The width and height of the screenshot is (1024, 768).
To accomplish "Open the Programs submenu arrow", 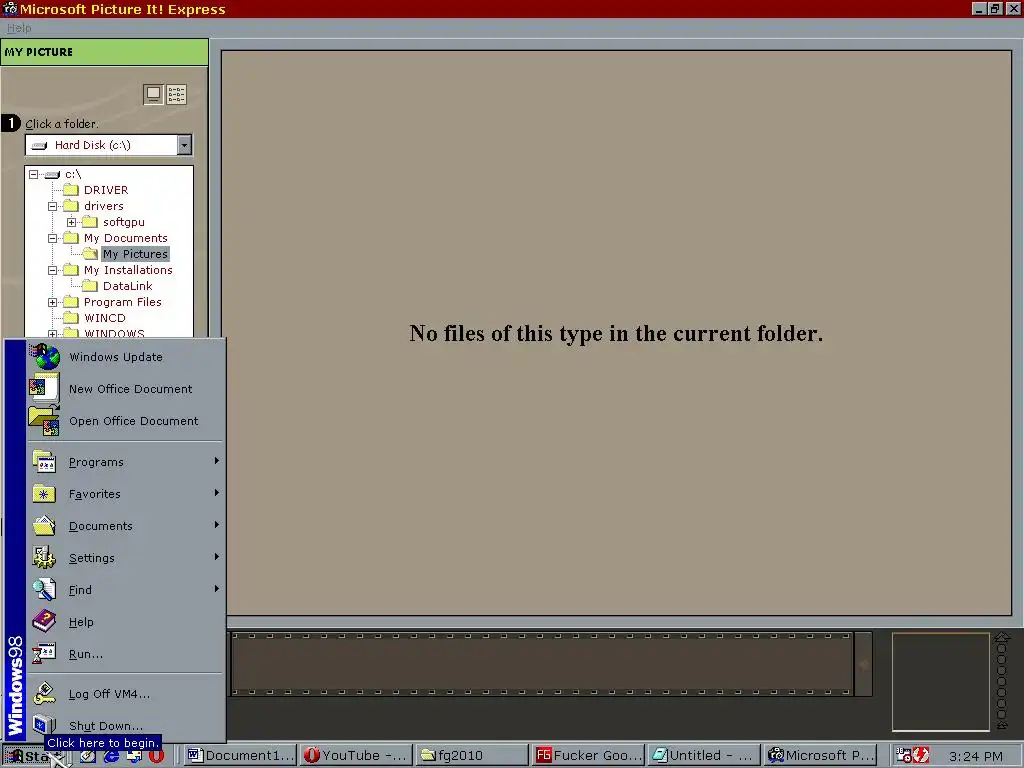I will pos(217,461).
